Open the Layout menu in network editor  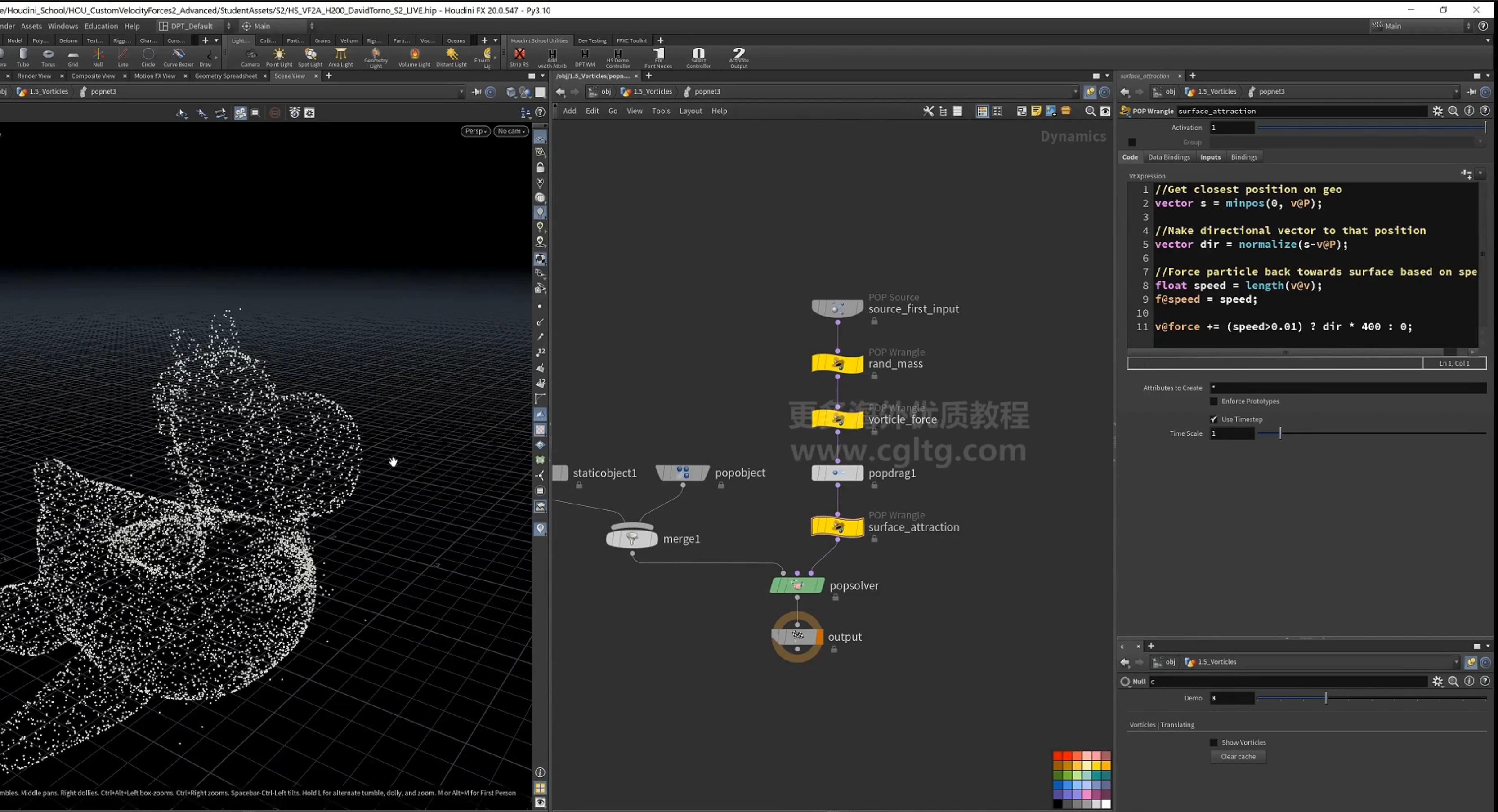pyautogui.click(x=690, y=111)
